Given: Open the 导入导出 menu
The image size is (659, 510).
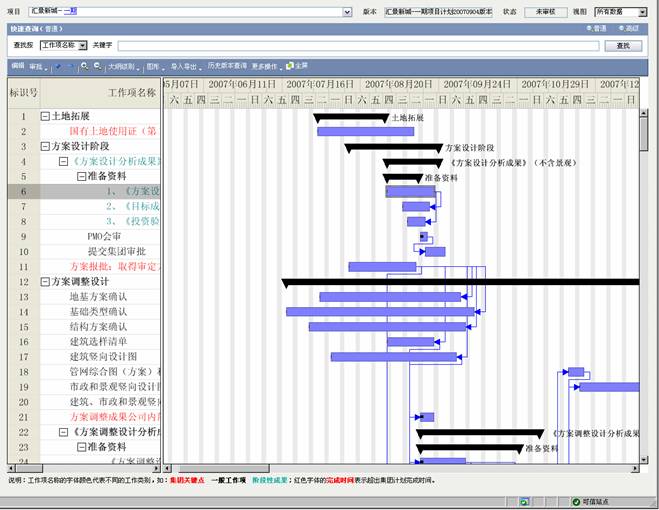Looking at the screenshot, I should click(x=184, y=66).
